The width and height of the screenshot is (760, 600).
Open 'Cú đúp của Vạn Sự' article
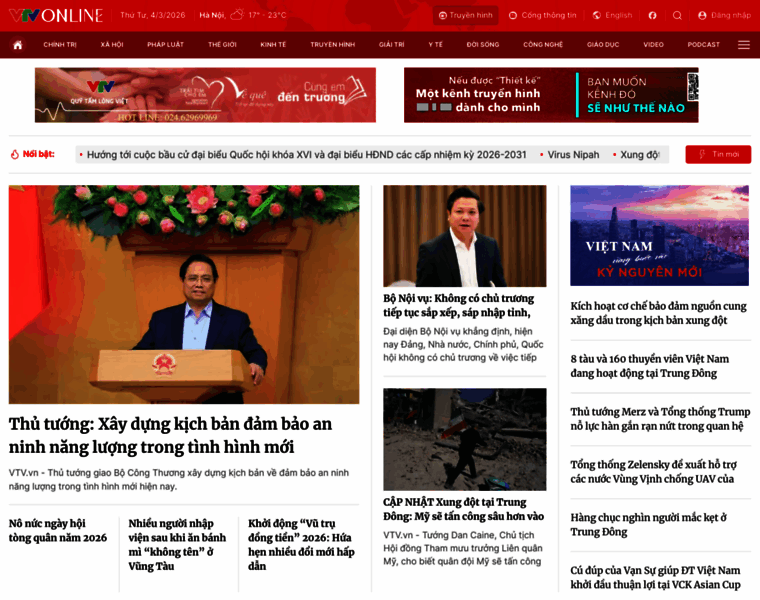pyautogui.click(x=655, y=577)
